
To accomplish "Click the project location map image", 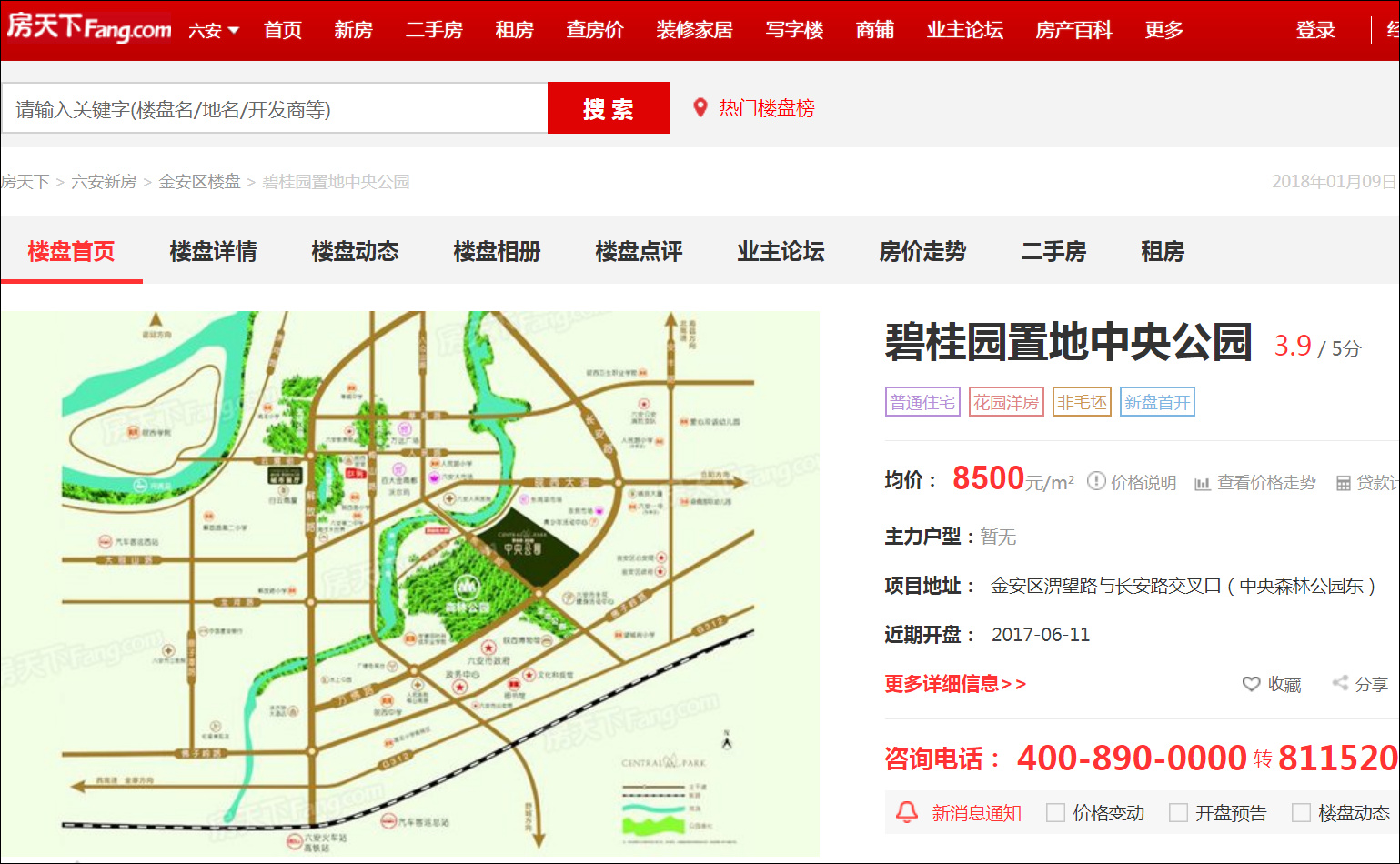I will pos(410,583).
